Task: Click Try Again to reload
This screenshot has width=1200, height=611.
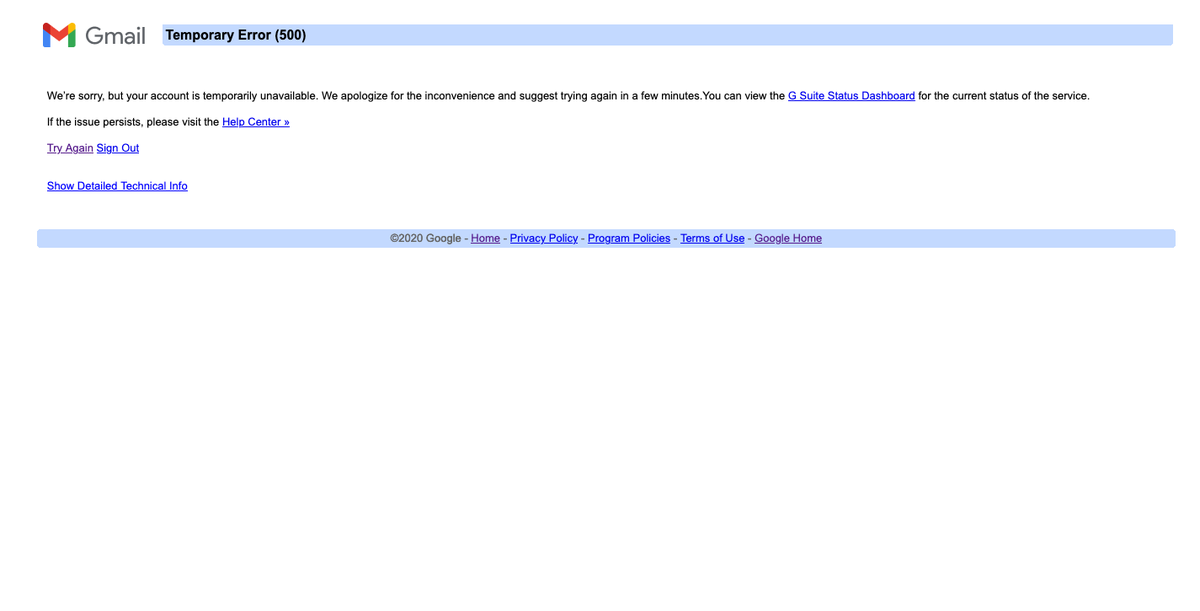Action: coord(70,148)
